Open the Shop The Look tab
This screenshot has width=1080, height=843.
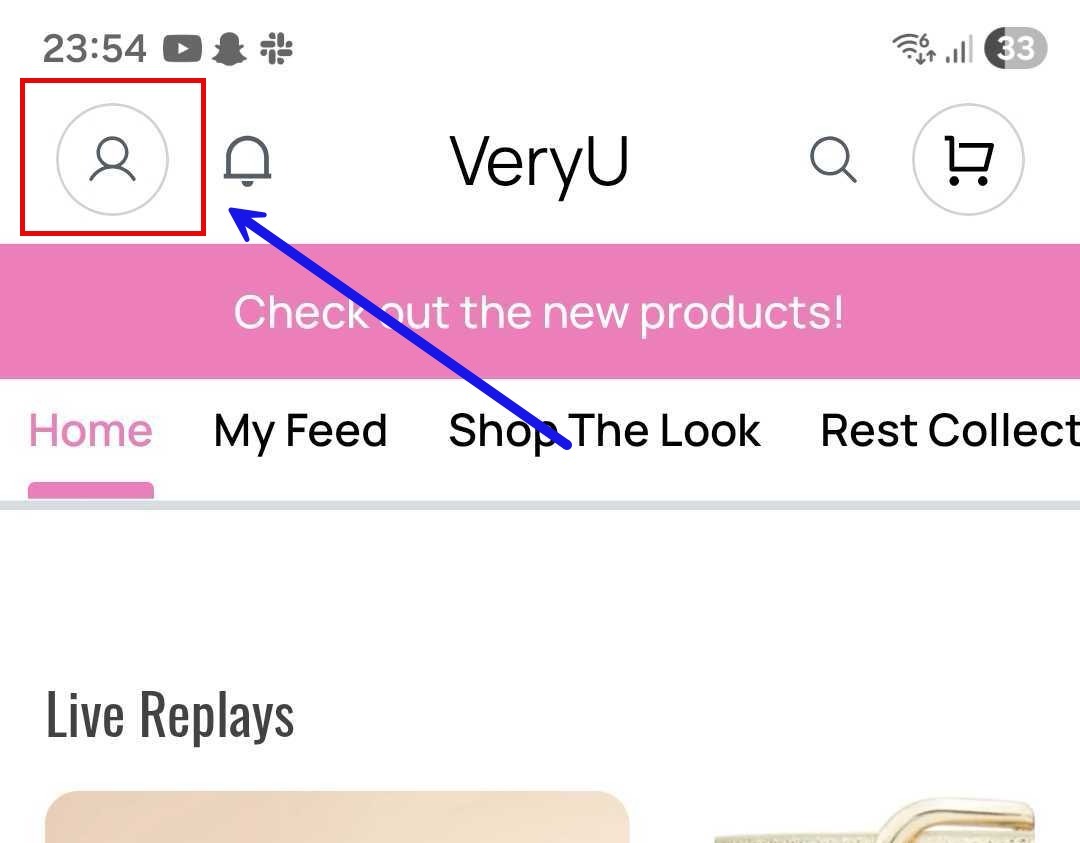tap(604, 431)
